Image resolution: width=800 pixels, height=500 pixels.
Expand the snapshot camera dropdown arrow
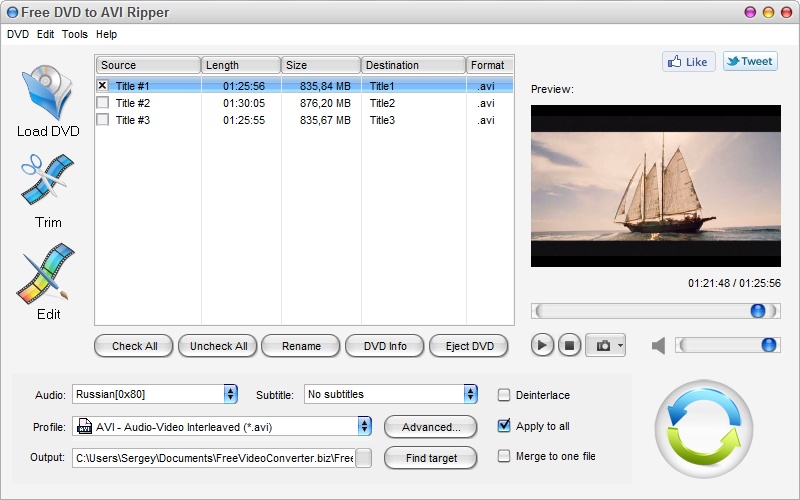tap(620, 345)
